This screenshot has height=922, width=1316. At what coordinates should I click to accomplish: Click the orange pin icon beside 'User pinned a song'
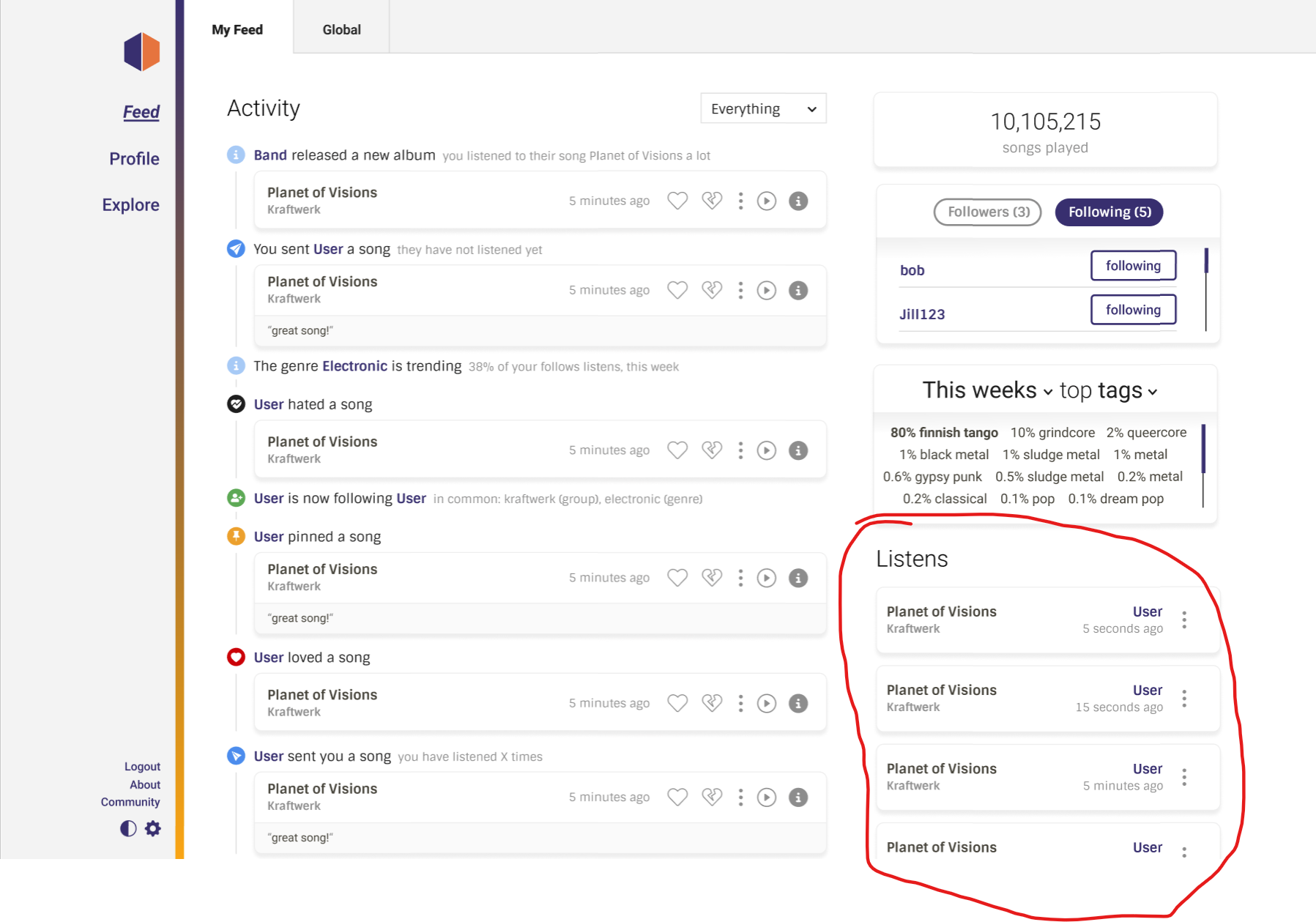[236, 536]
